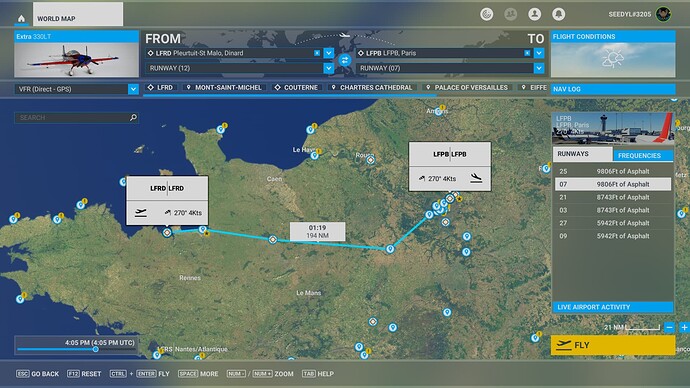Select runway 21 8743Ft of Asphalt

click(x=613, y=197)
